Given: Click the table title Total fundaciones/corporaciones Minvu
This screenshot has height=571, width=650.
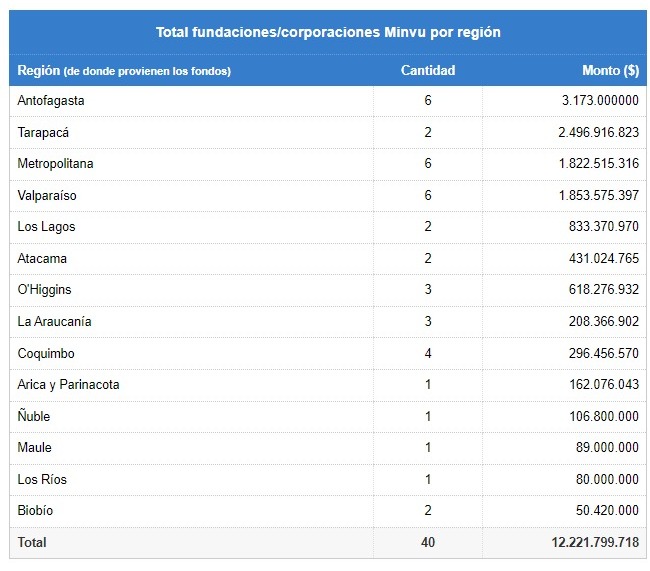Looking at the screenshot, I should [x=328, y=32].
